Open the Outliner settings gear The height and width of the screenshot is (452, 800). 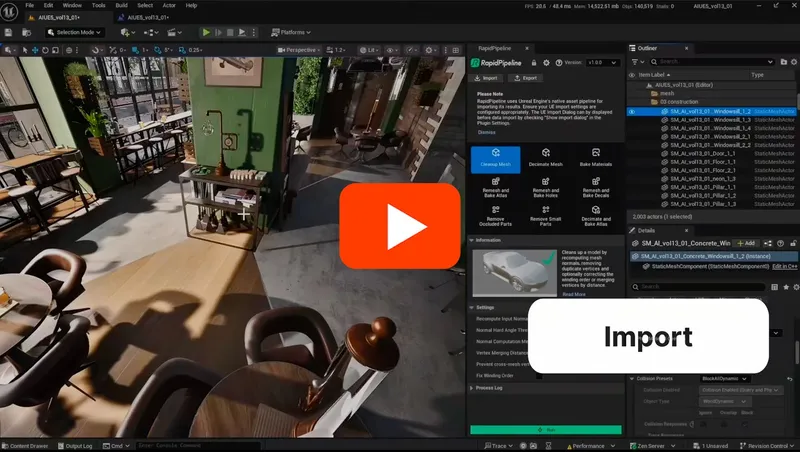[794, 62]
